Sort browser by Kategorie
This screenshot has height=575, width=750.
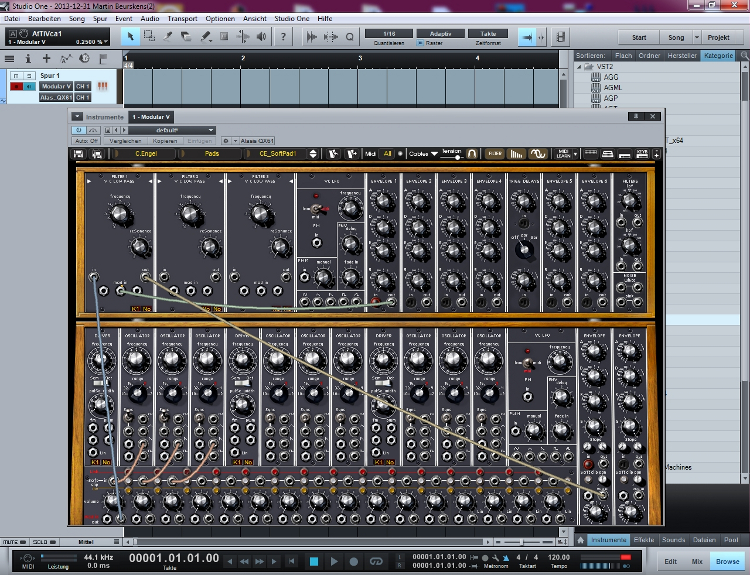[718, 55]
